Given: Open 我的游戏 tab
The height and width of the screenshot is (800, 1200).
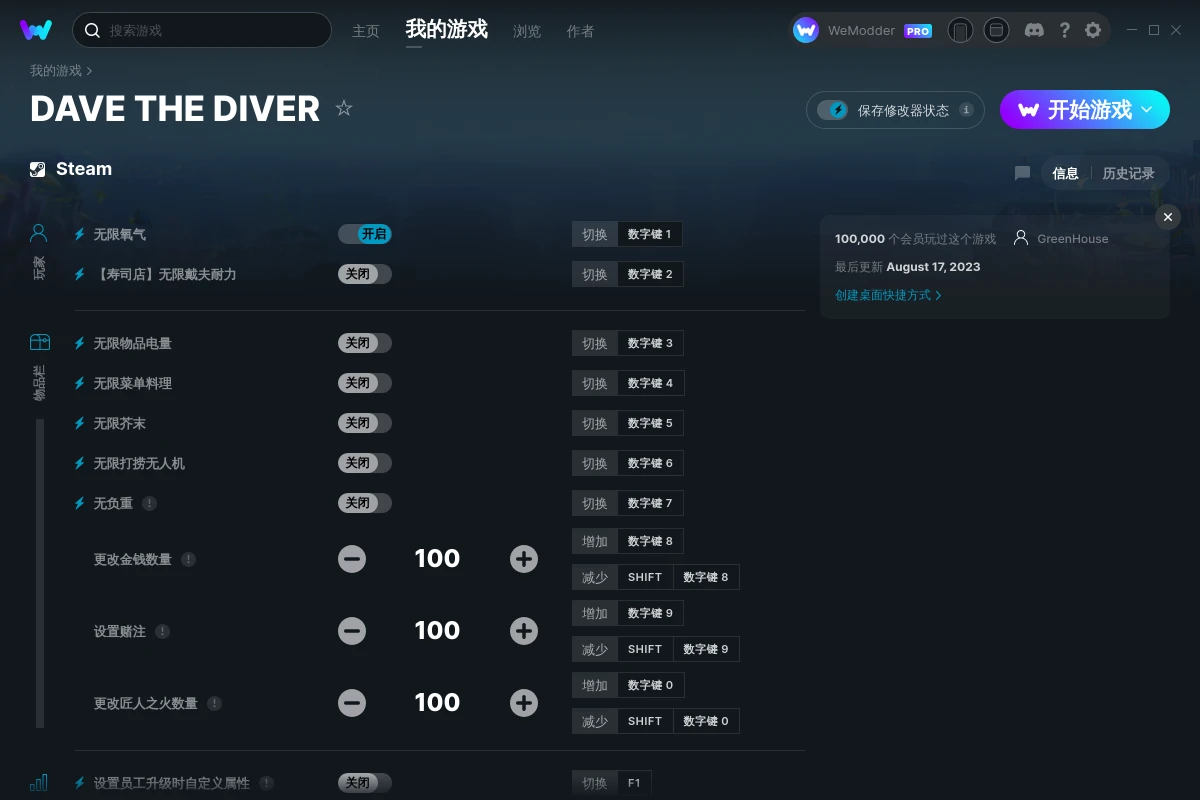Looking at the screenshot, I should click(447, 29).
